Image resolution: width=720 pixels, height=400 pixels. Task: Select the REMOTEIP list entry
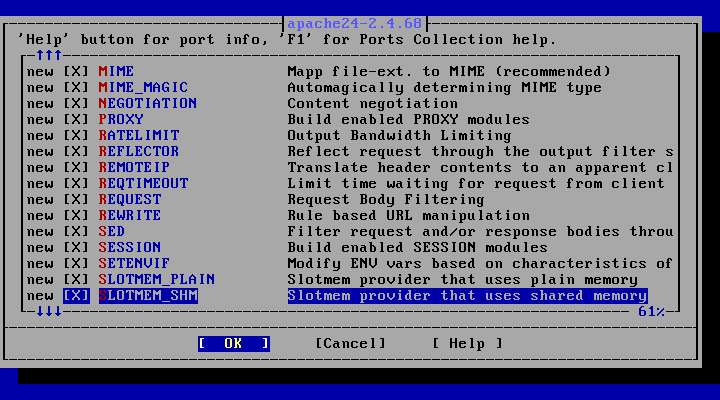tap(134, 168)
